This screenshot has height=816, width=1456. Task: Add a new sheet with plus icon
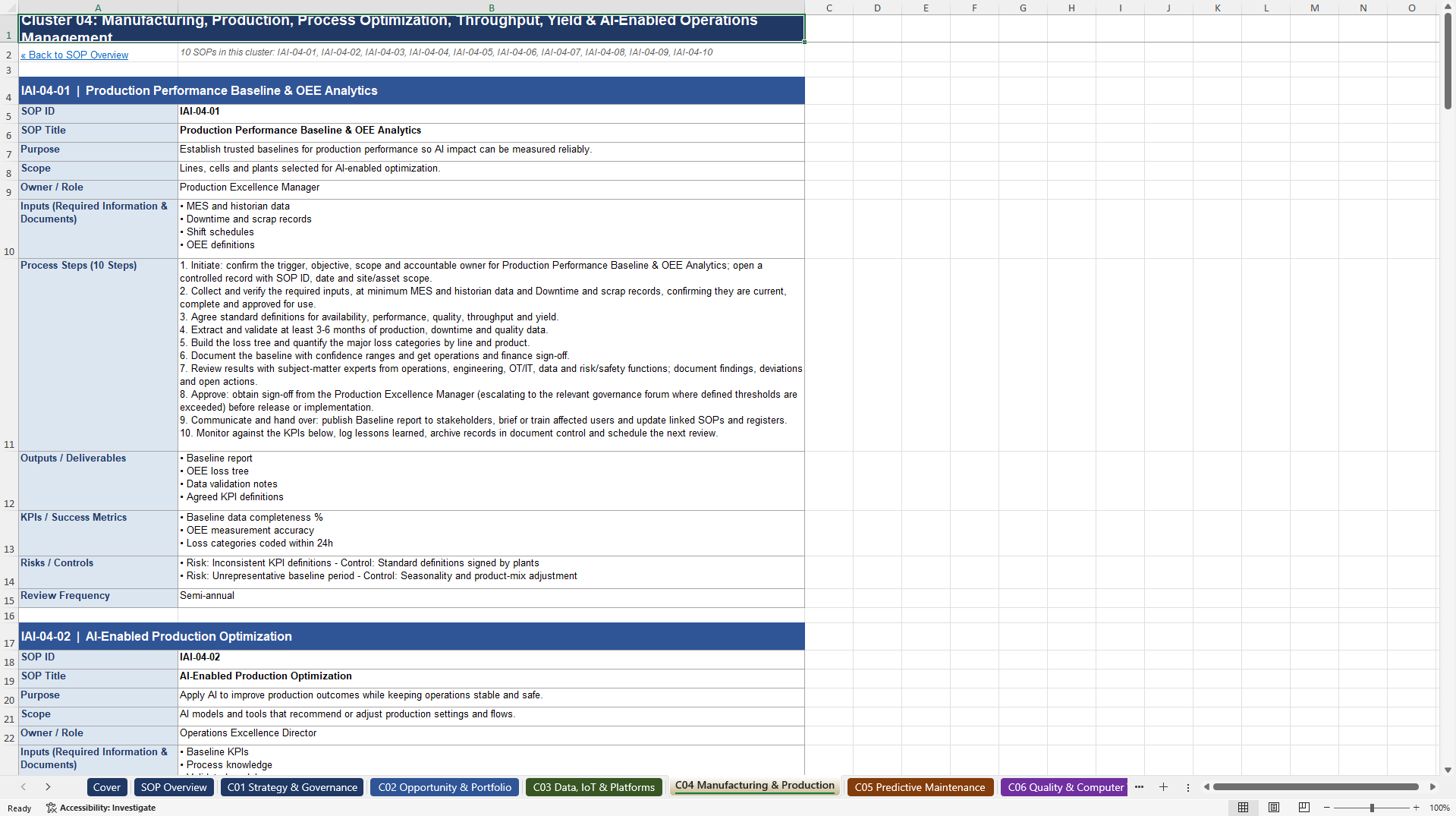point(1163,787)
